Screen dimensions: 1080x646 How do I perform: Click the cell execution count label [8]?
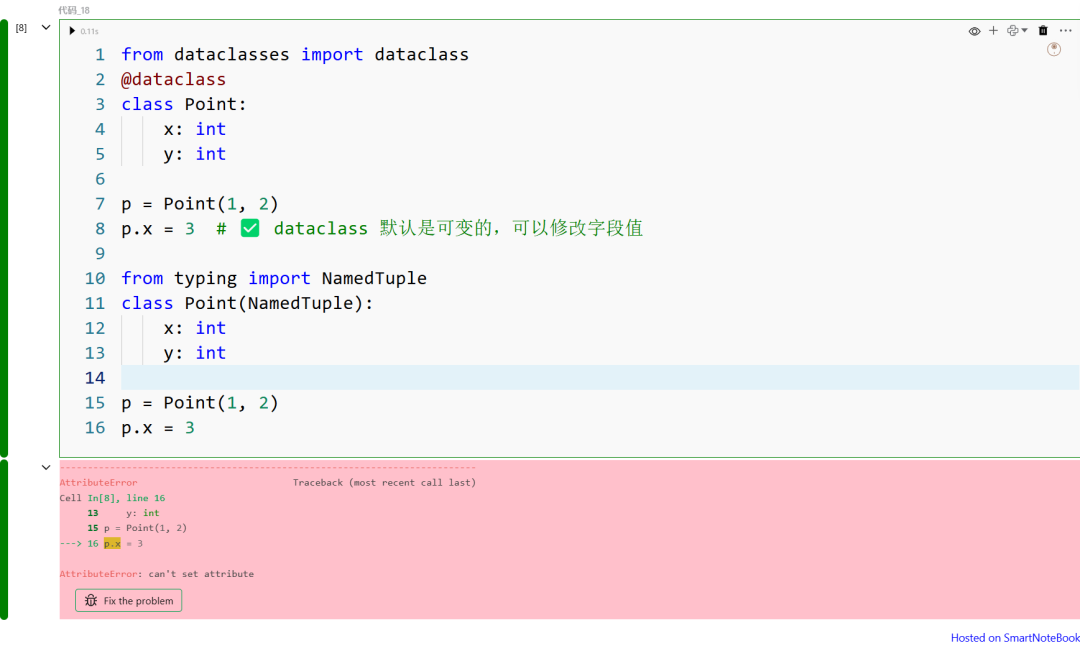[21, 27]
